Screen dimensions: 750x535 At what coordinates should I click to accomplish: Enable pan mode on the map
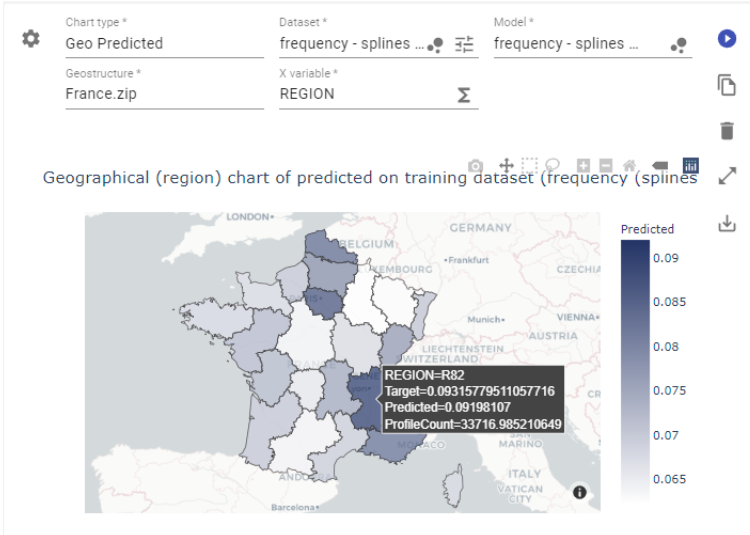pyautogui.click(x=506, y=165)
